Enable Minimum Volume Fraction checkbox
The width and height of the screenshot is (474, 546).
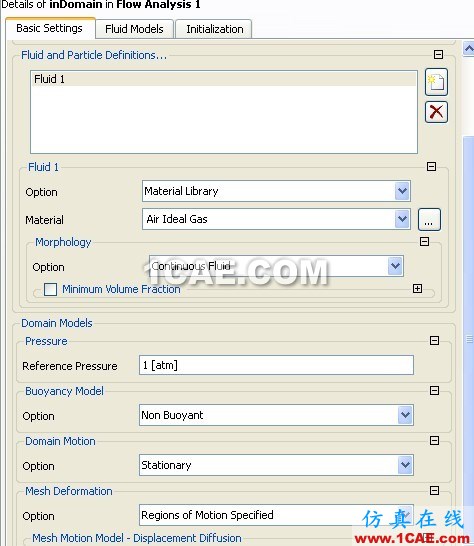click(50, 289)
